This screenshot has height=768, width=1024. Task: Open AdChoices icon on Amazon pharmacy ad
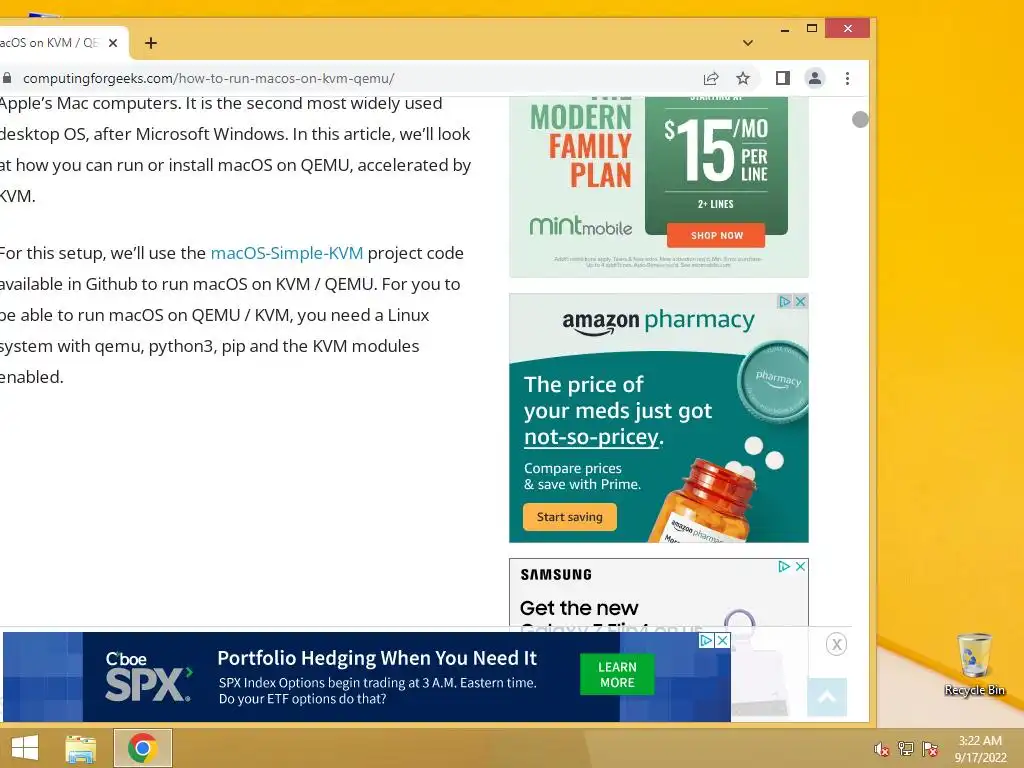coord(784,301)
